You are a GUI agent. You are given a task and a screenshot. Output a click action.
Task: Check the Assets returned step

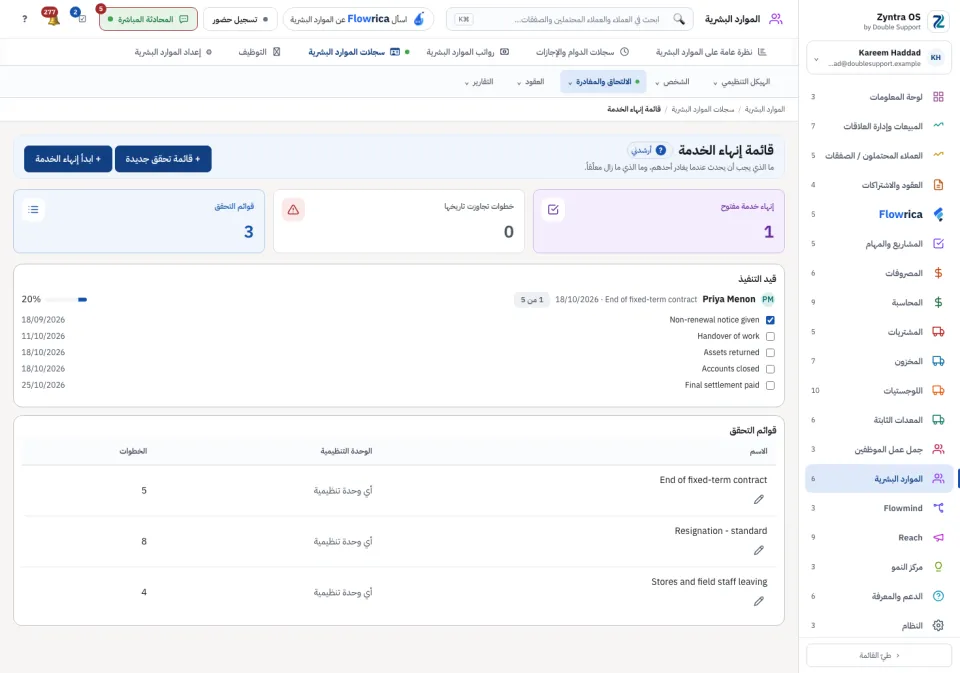click(x=770, y=353)
